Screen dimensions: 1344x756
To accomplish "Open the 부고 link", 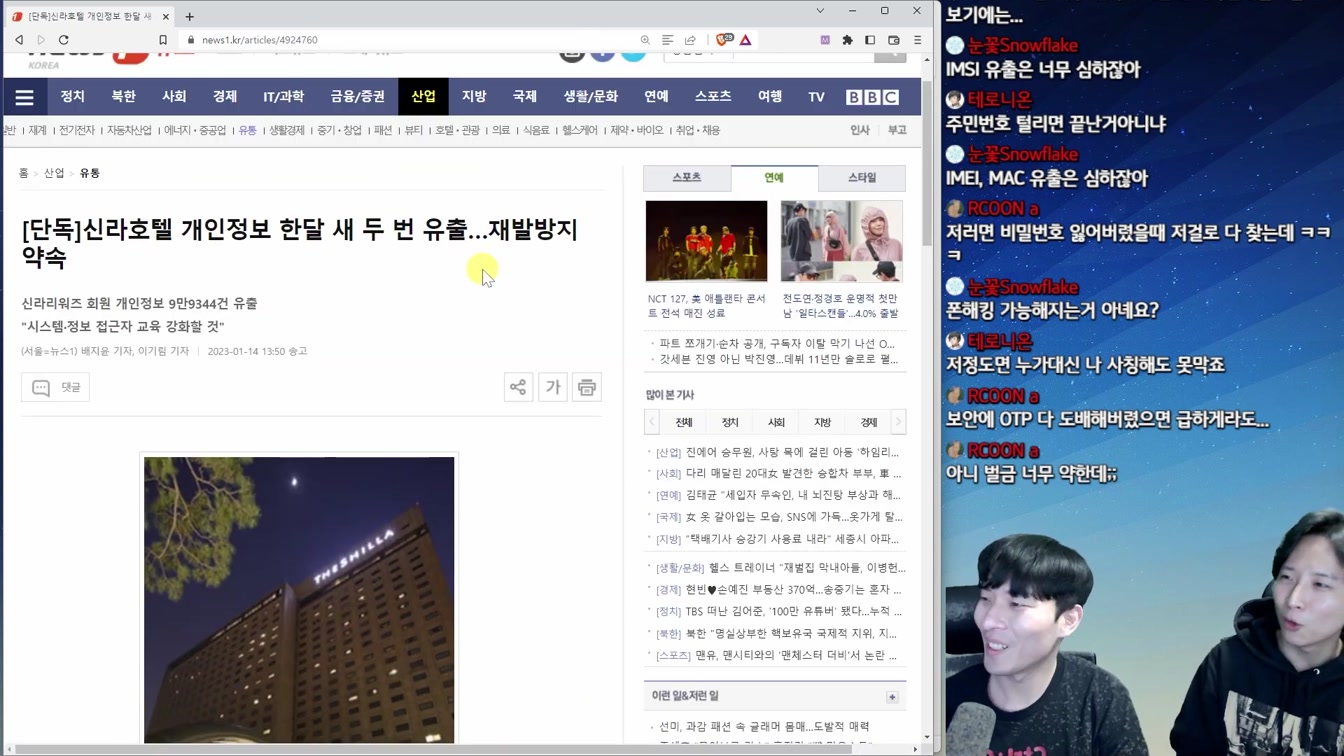I will click(x=897, y=130).
